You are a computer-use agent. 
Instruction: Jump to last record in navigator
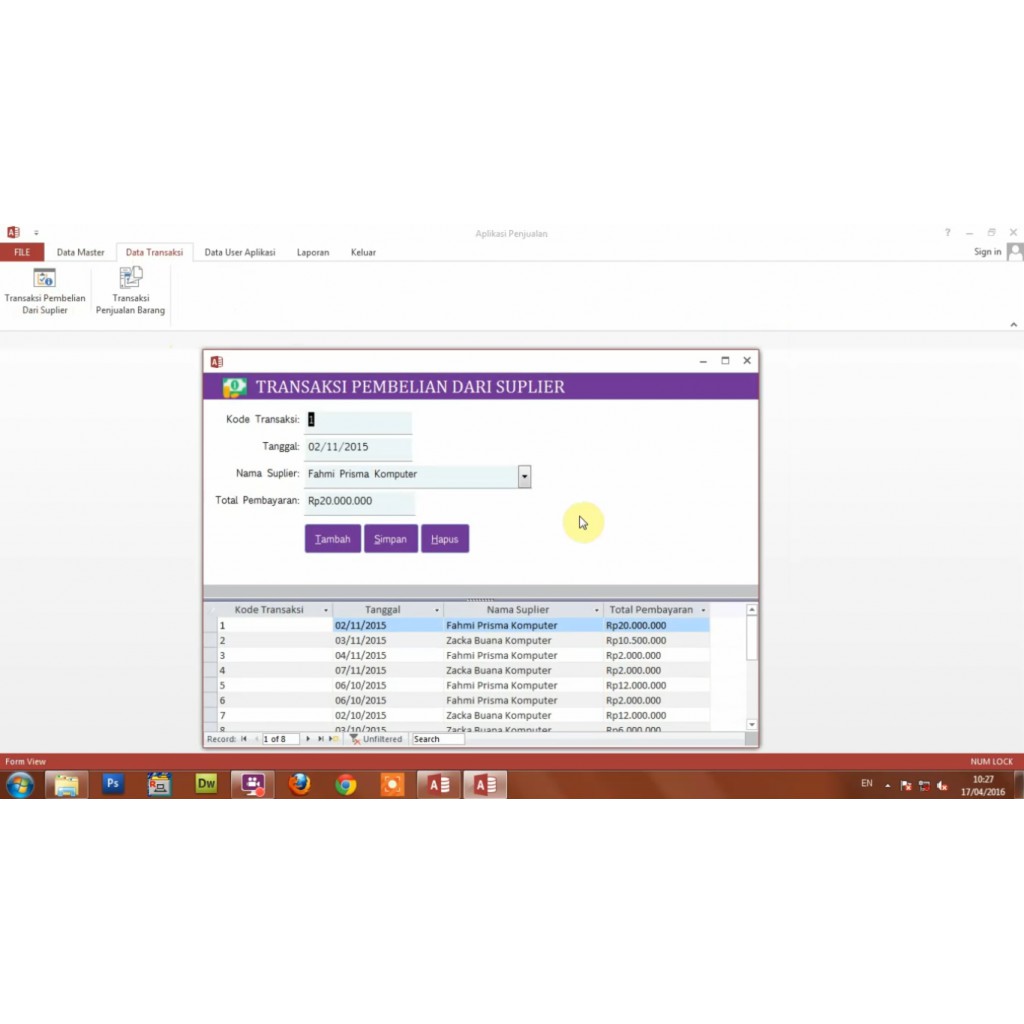pyautogui.click(x=321, y=739)
